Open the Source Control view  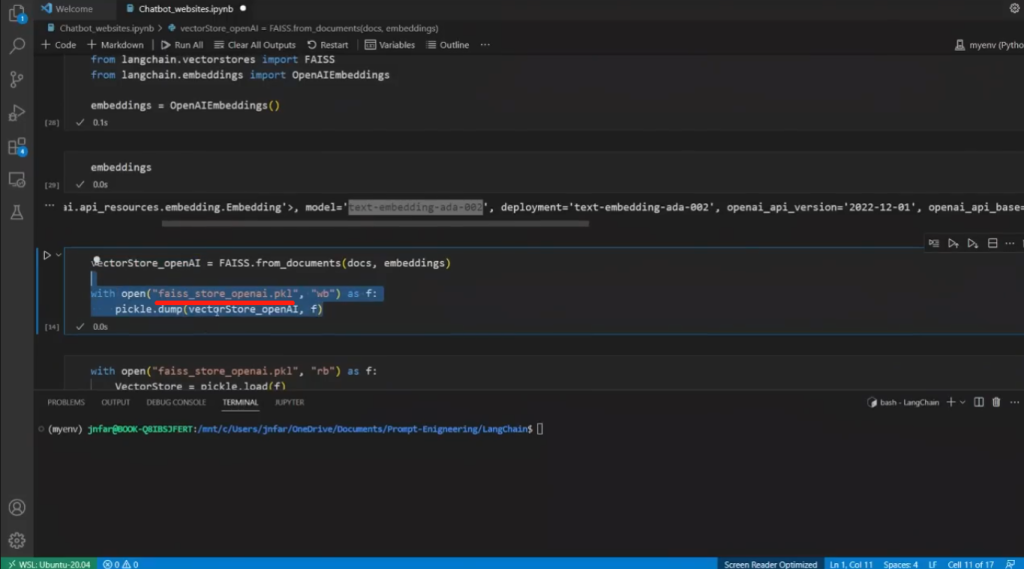pos(16,79)
